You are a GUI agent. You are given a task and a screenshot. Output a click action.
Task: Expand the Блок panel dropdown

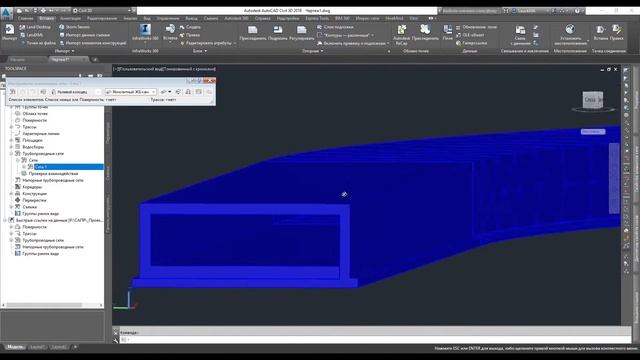(x=200, y=51)
